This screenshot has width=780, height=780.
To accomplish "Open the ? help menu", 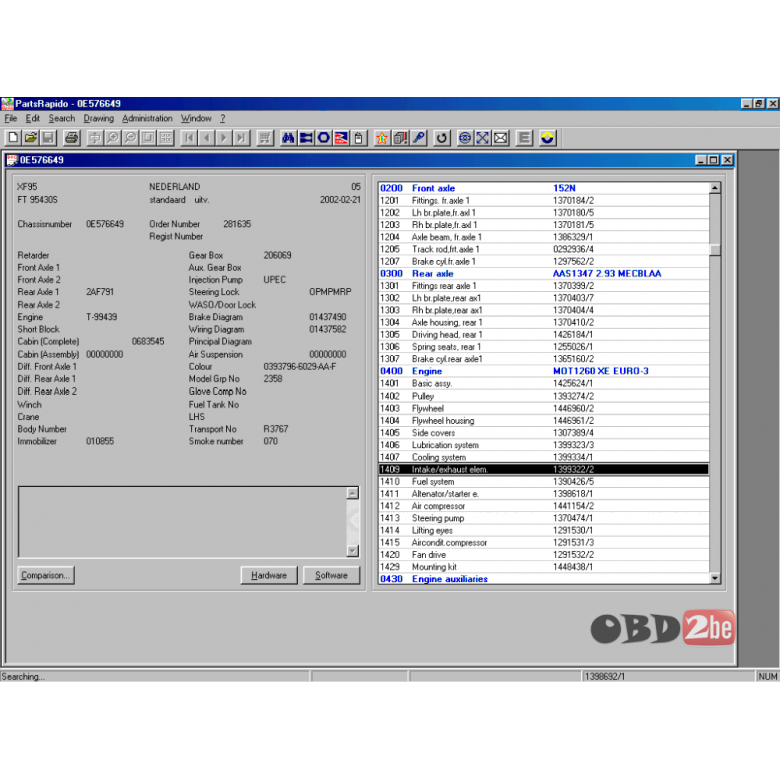I will point(223,118).
